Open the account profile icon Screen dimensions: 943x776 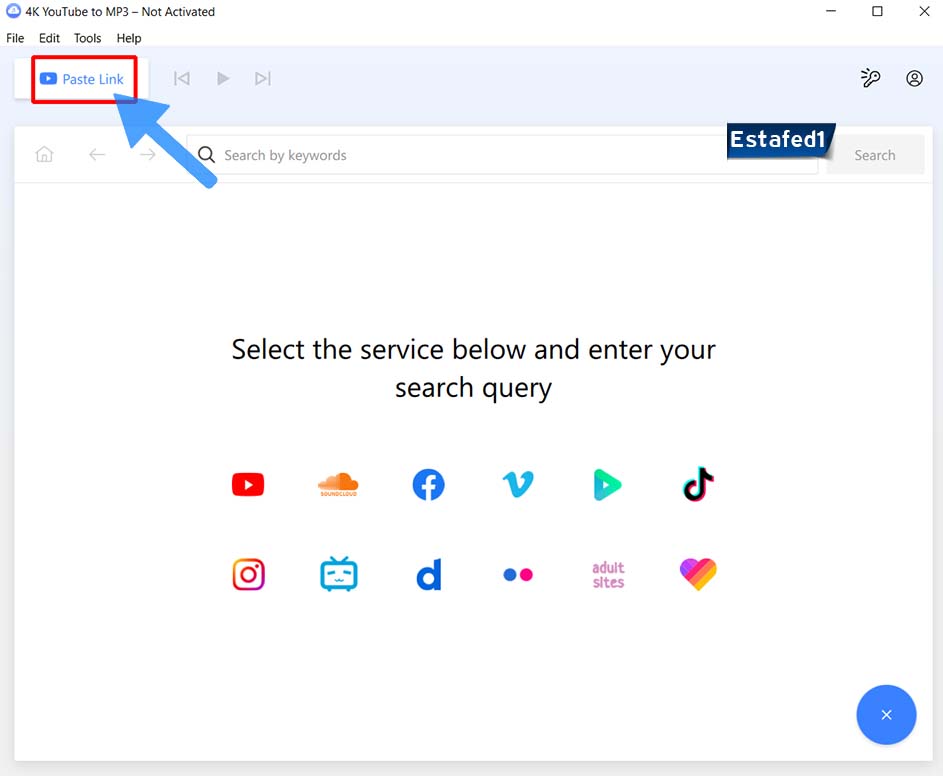[x=914, y=78]
